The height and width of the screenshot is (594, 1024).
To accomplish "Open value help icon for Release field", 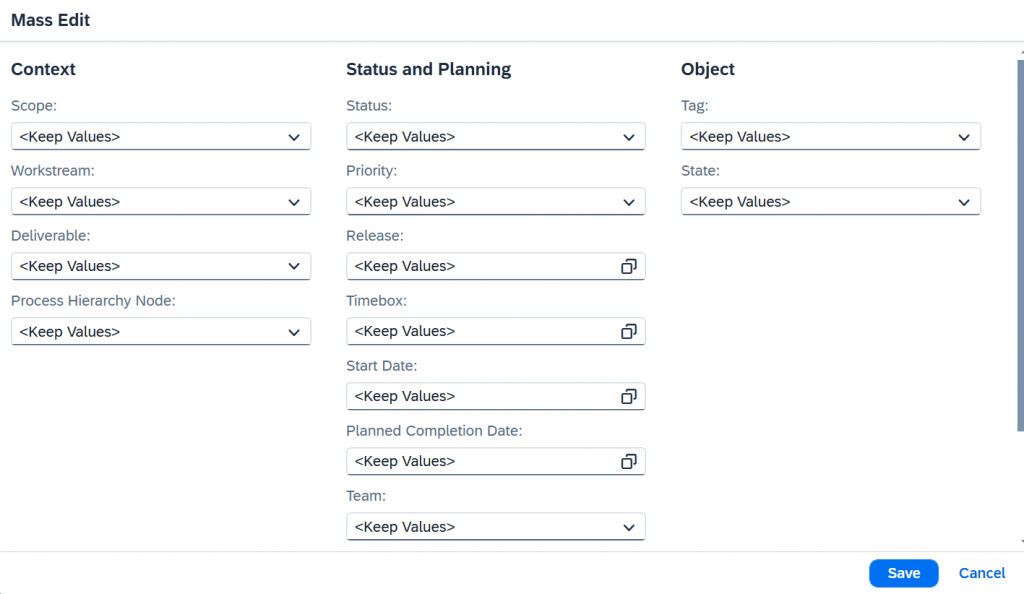I will click(x=628, y=266).
